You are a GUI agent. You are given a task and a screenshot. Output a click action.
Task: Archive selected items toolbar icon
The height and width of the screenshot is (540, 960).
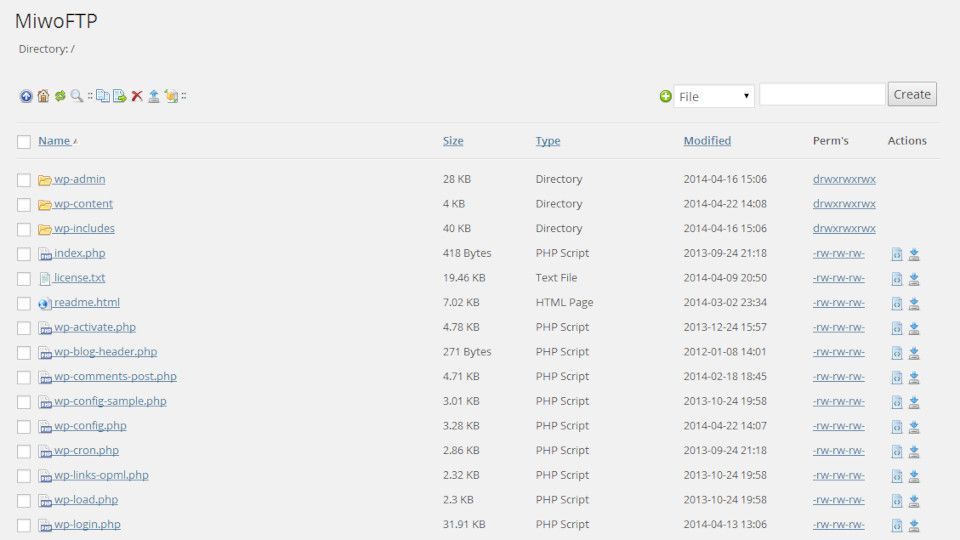pos(171,96)
